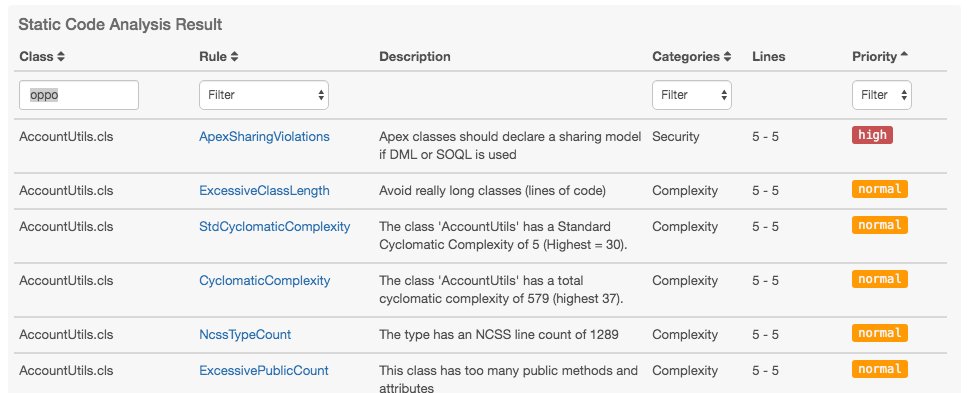Select AccountUtils.cls in the ApexSharingViolations row
968x393 pixels.
click(66, 136)
